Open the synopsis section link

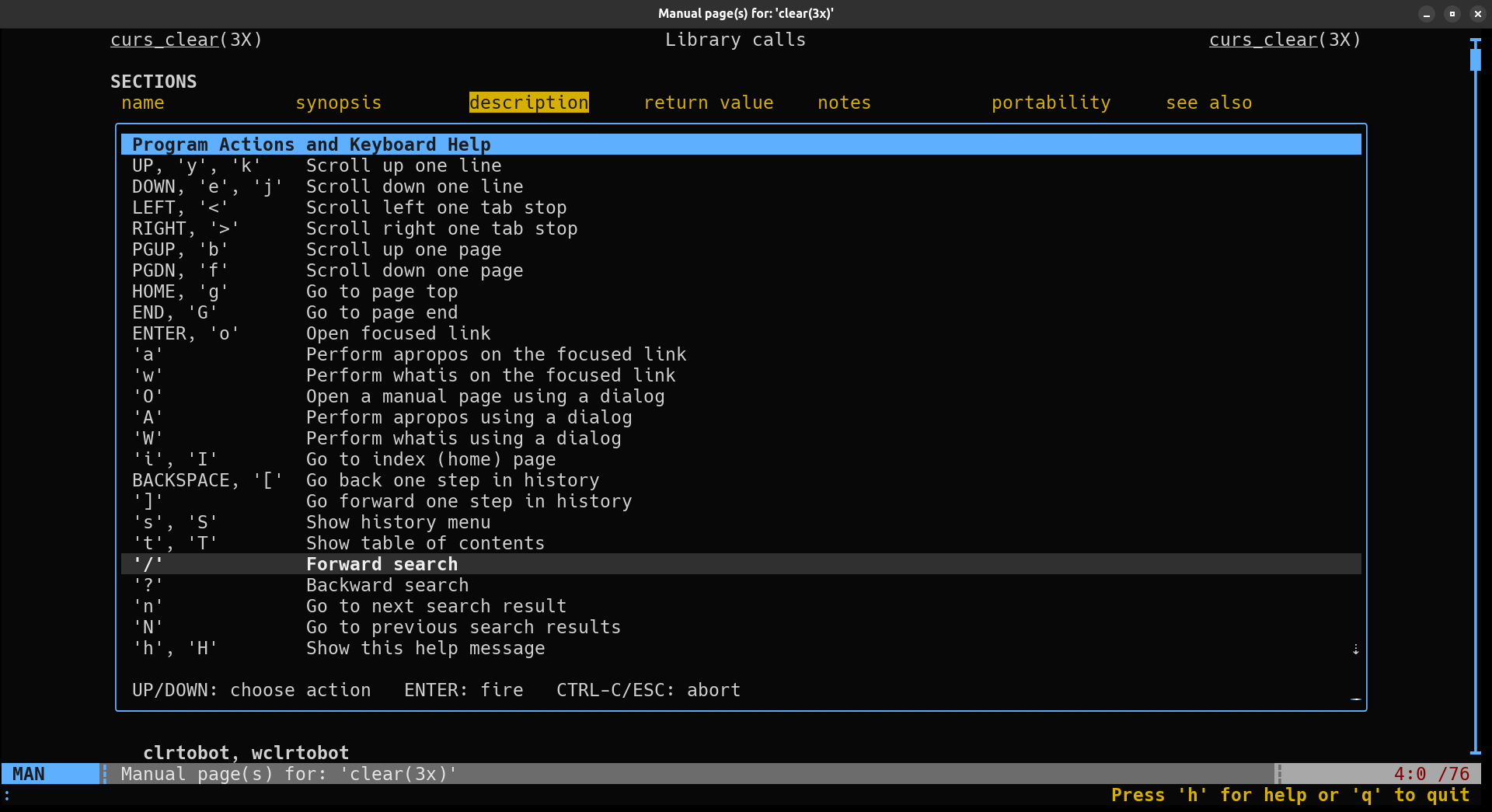click(338, 103)
